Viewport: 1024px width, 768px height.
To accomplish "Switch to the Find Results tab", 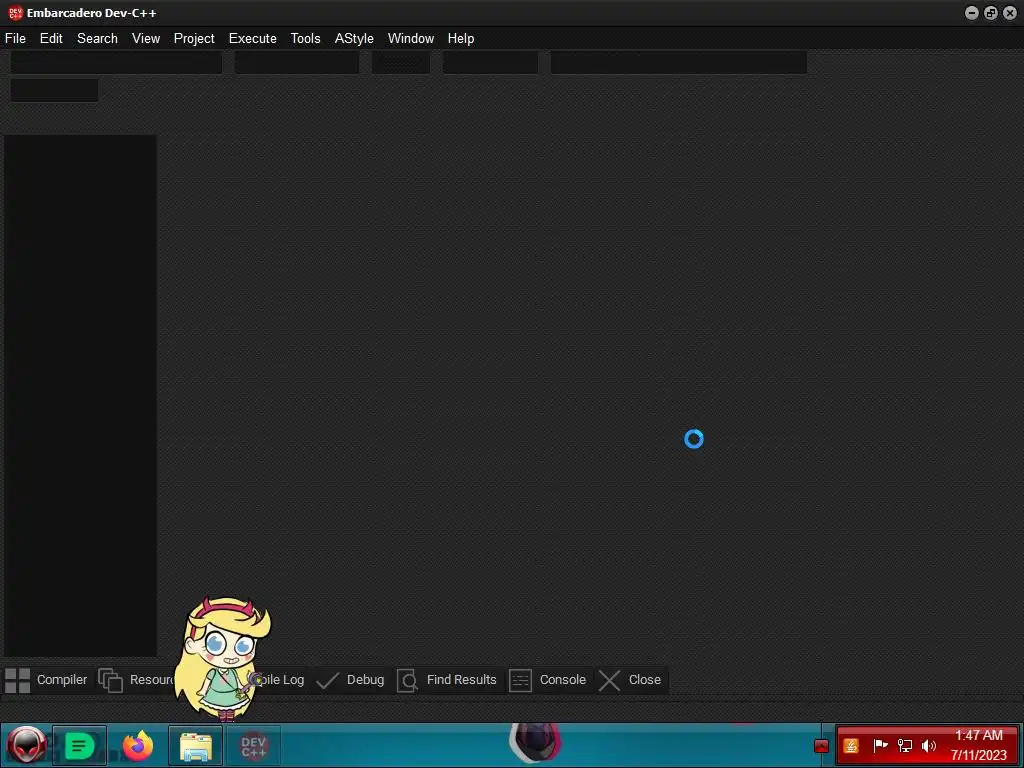I will [447, 680].
